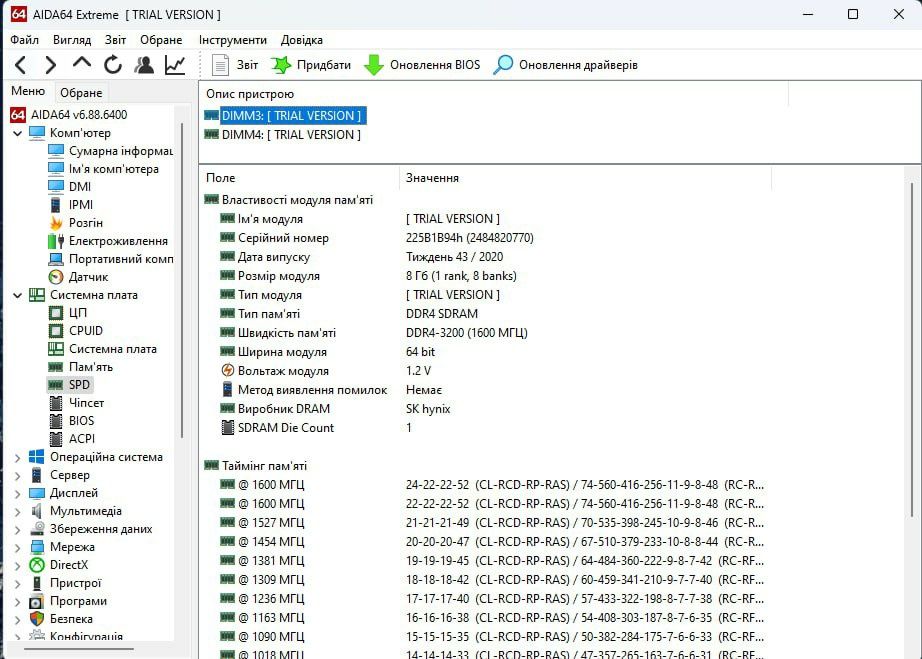Select the Портативний комп laptop icon
This screenshot has width=922, height=659.
point(56,259)
